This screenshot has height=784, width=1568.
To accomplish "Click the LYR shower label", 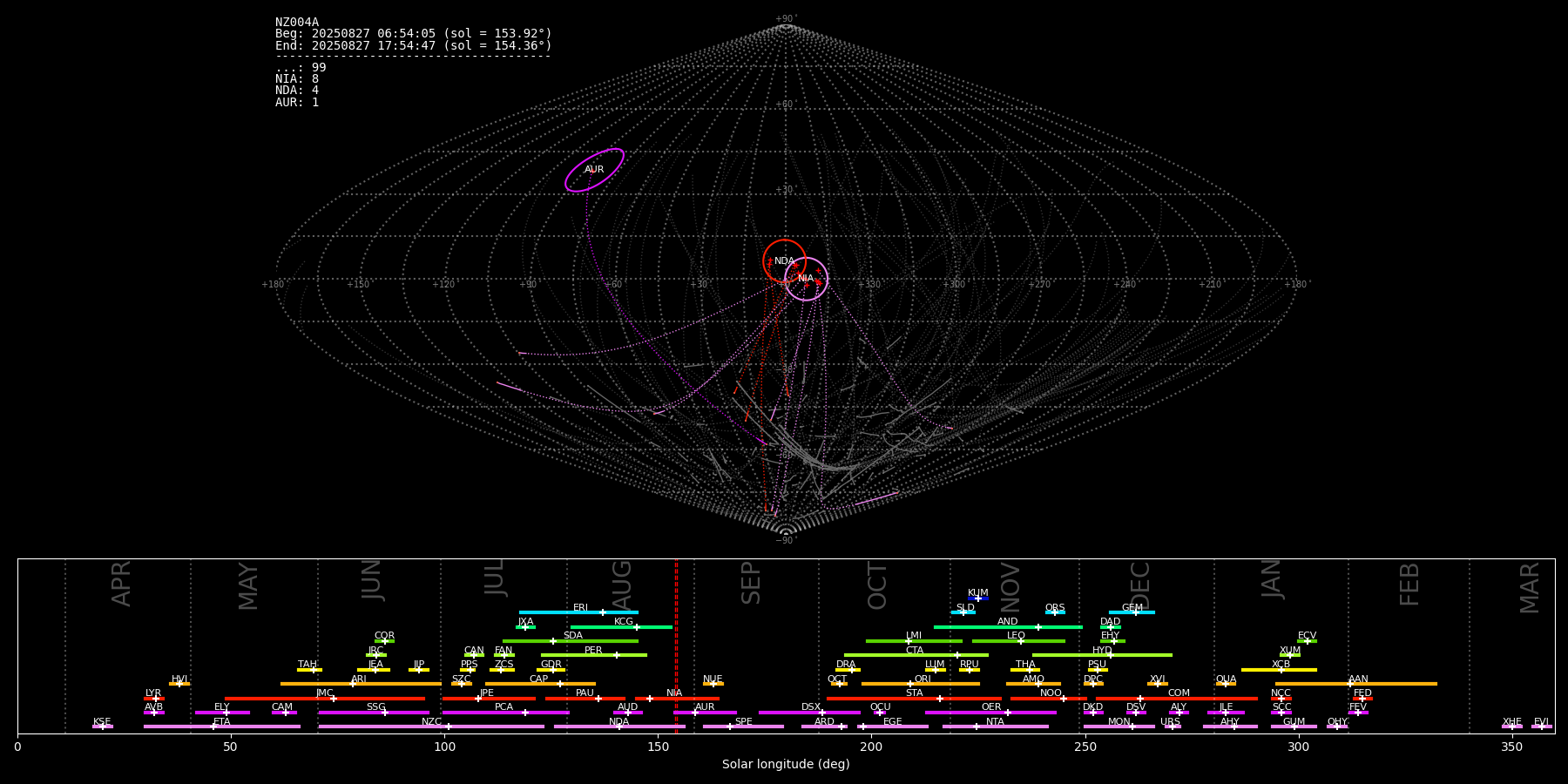I will [x=153, y=693].
